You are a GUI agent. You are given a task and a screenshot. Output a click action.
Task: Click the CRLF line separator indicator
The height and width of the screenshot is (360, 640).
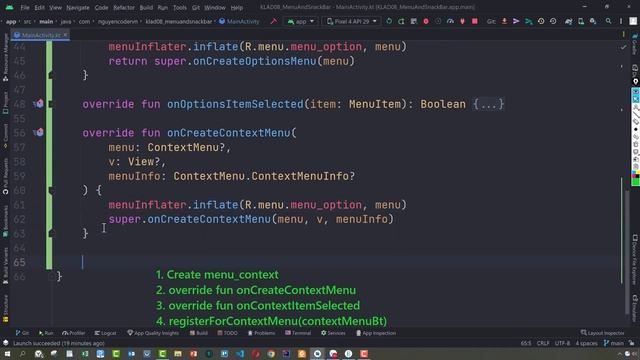(x=543, y=343)
